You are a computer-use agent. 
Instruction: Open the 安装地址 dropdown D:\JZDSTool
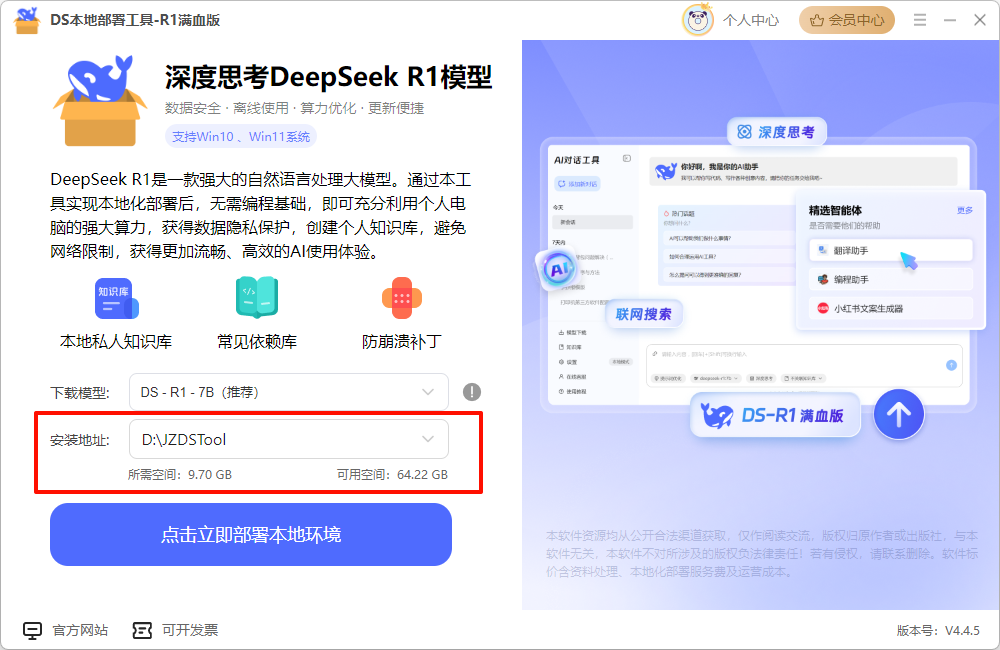coord(289,439)
